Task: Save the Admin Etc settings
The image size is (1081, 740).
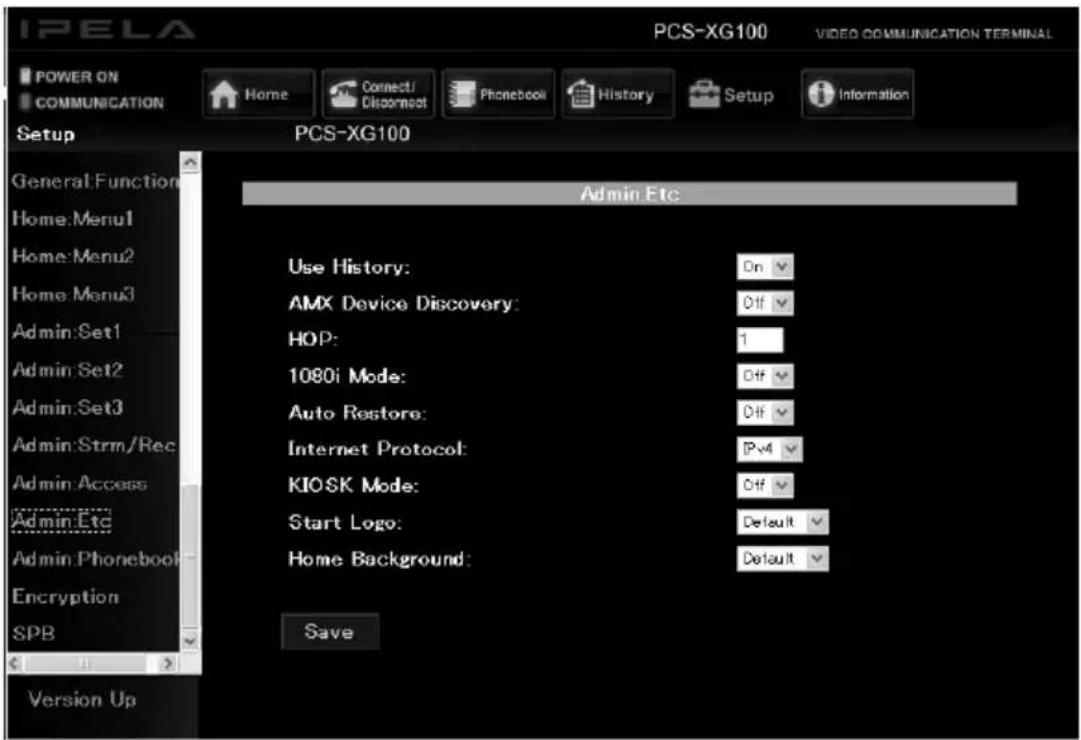Action: pyautogui.click(x=330, y=631)
